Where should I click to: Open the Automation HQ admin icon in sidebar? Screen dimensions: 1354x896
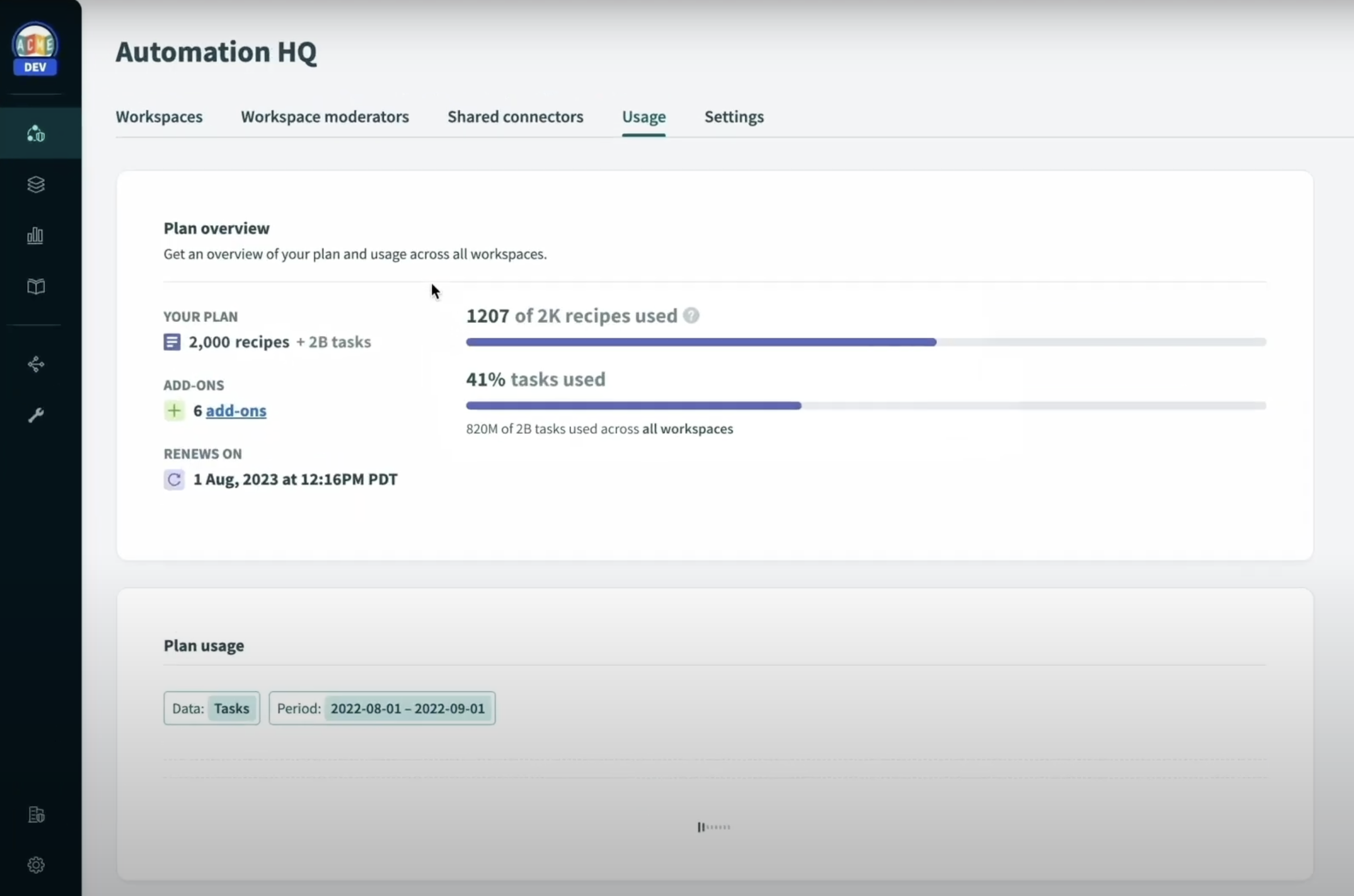click(x=35, y=132)
